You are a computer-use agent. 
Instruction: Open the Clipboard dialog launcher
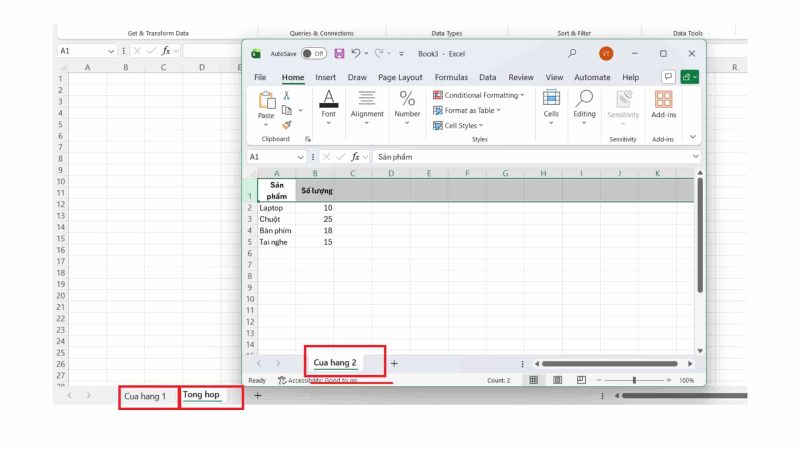pos(308,139)
